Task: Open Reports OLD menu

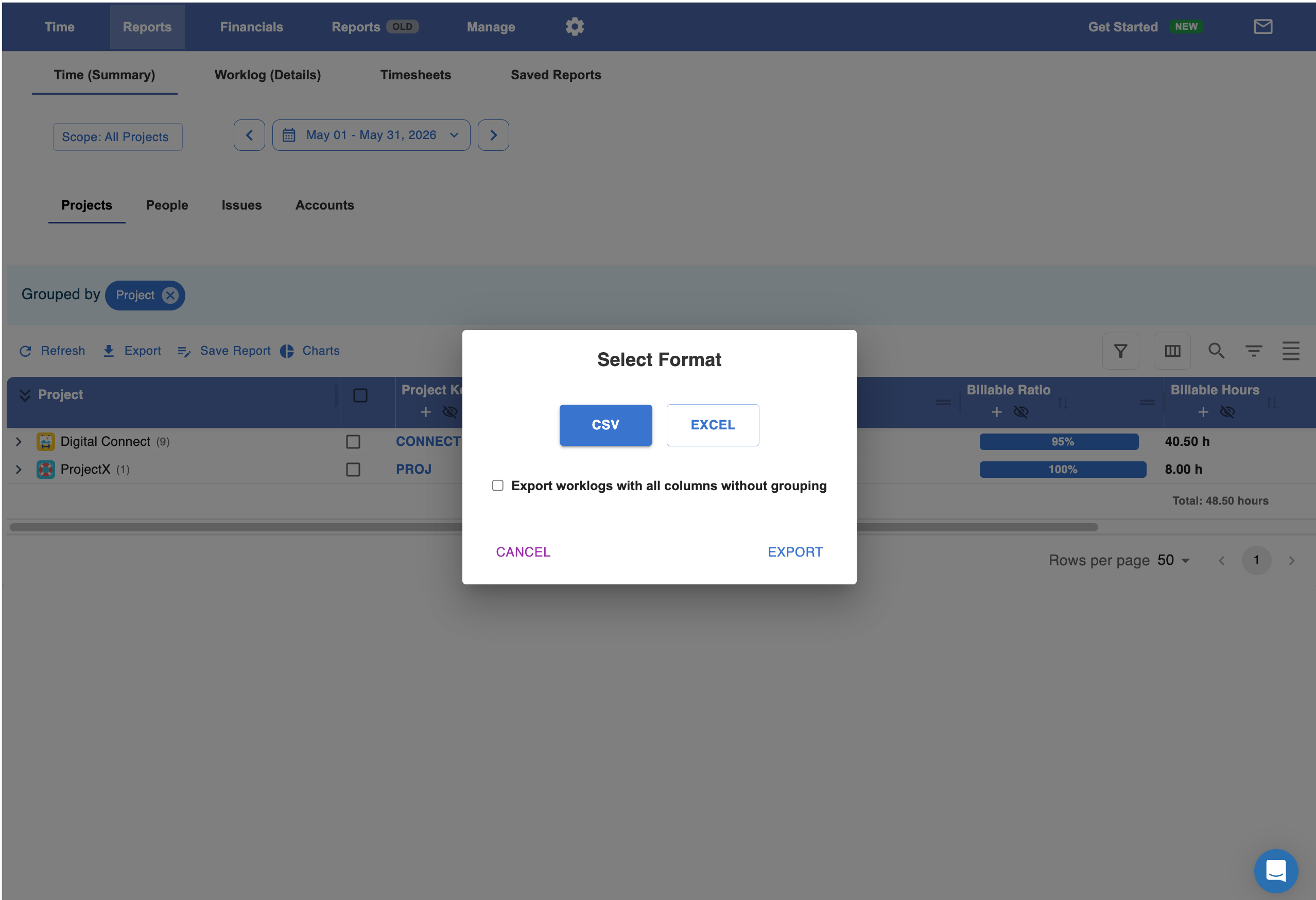Action: click(x=375, y=27)
